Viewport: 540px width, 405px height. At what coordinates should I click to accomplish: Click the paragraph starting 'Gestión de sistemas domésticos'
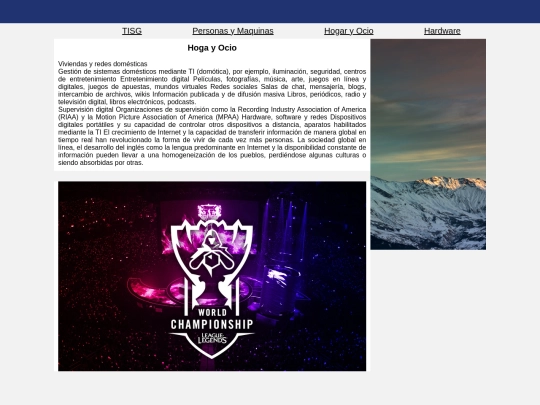pyautogui.click(x=212, y=87)
